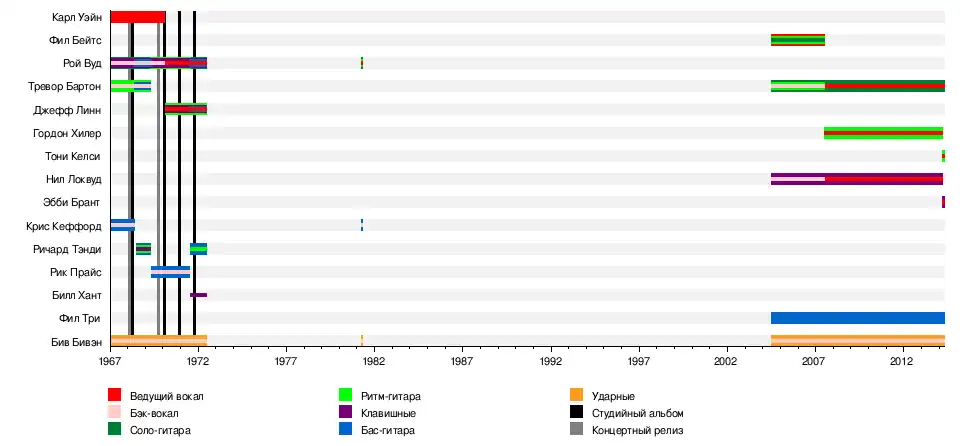Image resolution: width=960 pixels, height=446 pixels.
Task: Click Рик Прайс's blue timeline bar
Action: (170, 272)
